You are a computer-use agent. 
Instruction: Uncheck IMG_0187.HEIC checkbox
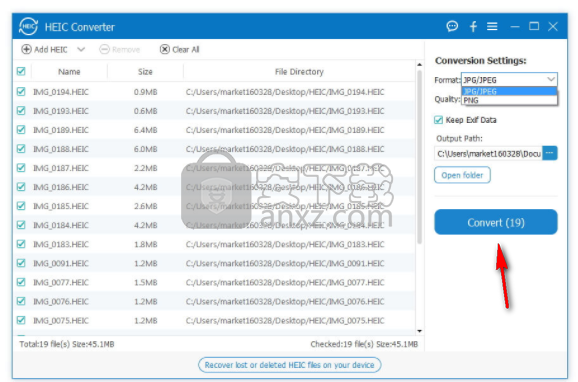[x=21, y=168]
